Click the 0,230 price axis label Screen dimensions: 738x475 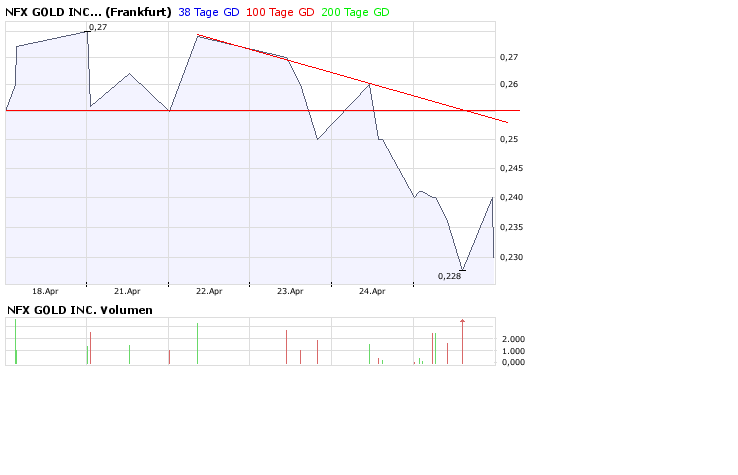(x=511, y=258)
